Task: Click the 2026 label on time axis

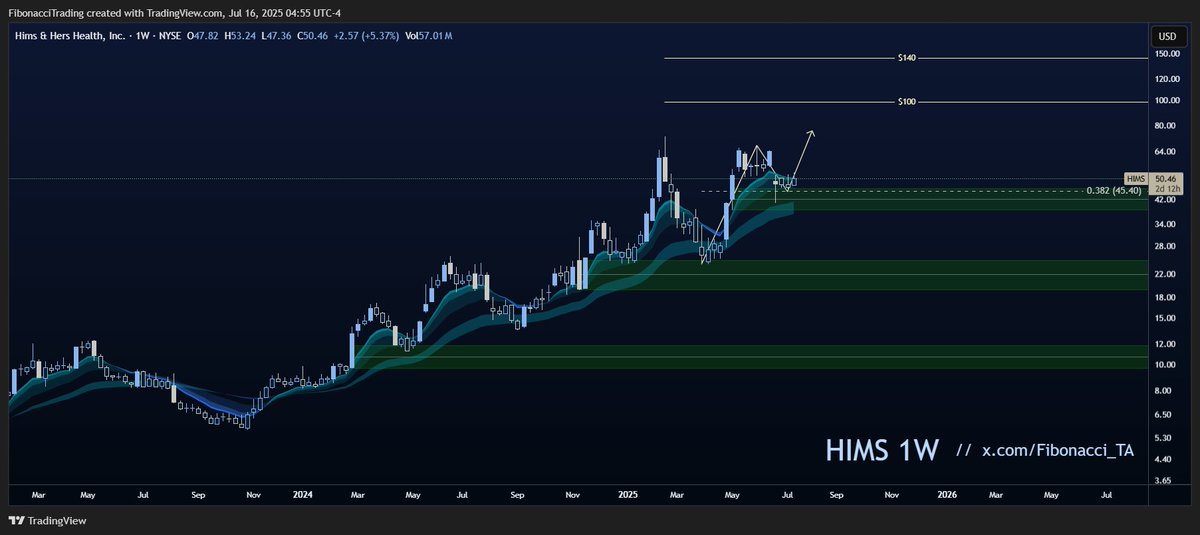Action: pyautogui.click(x=948, y=495)
